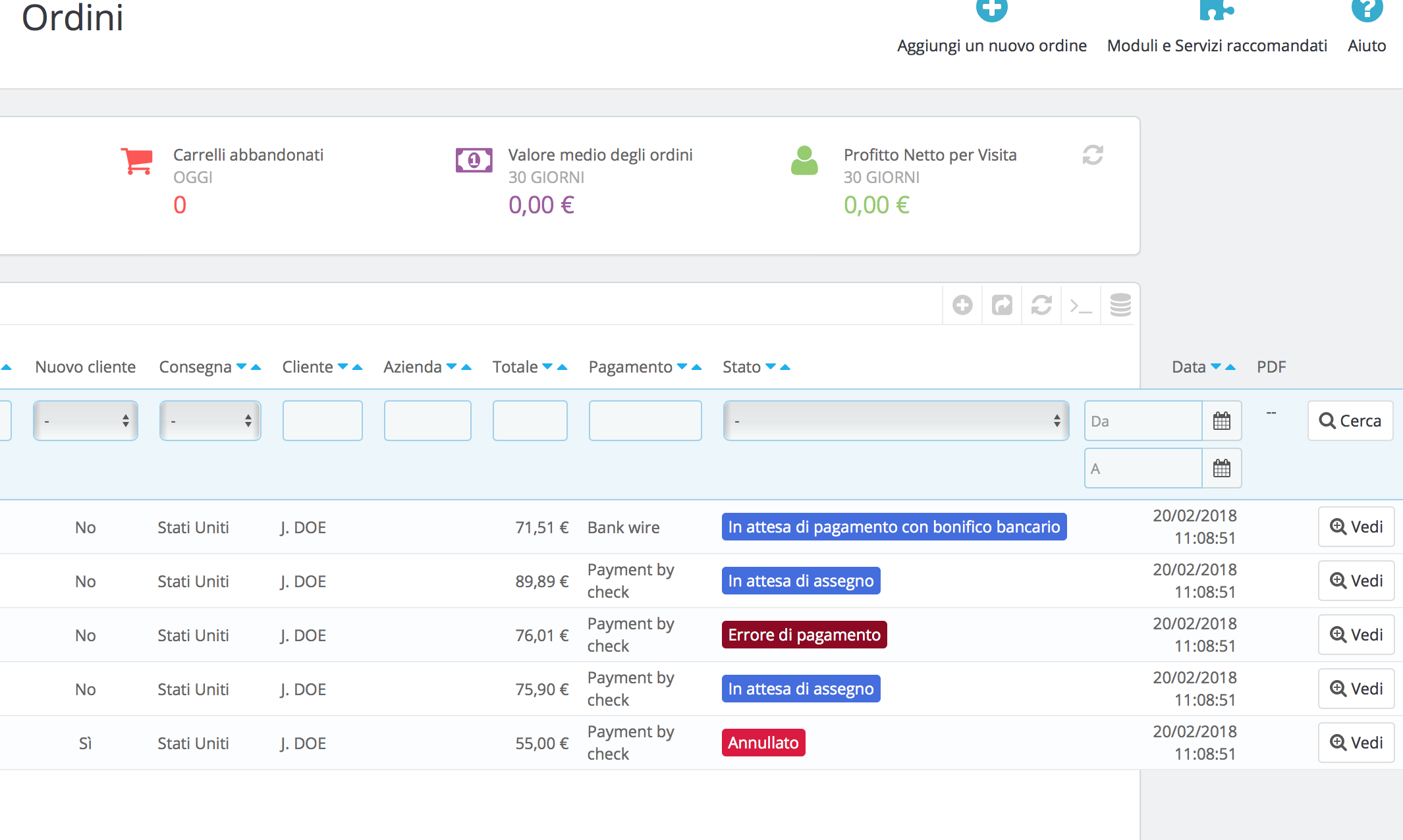The height and width of the screenshot is (840, 1403).
Task: Refresh the orders list
Action: coord(1041,305)
